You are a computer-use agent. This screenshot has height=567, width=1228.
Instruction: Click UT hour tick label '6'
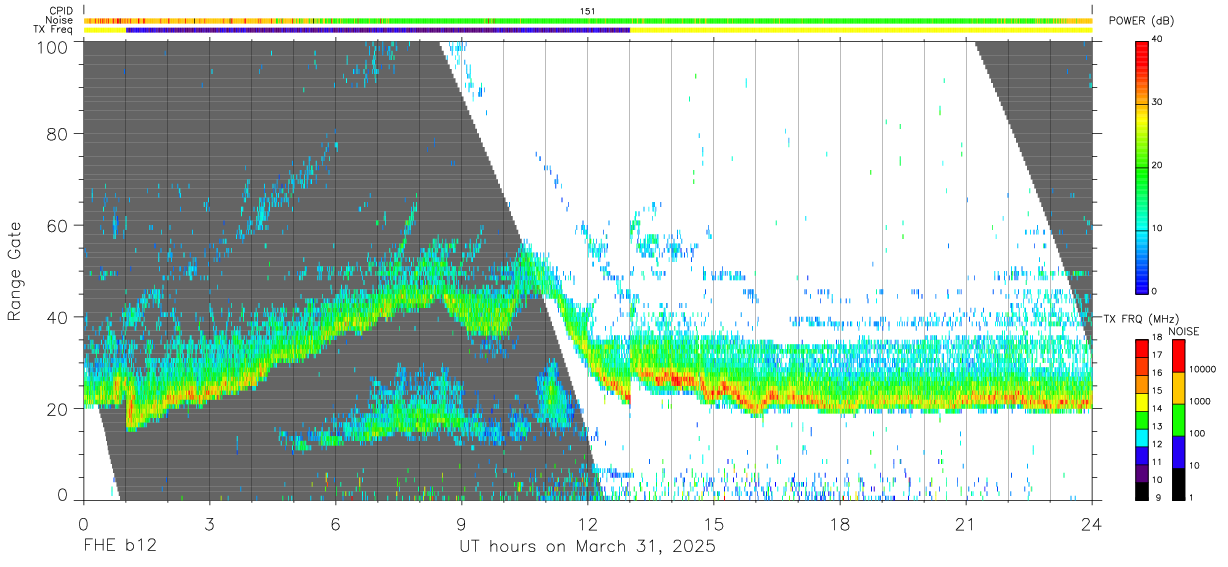[335, 523]
